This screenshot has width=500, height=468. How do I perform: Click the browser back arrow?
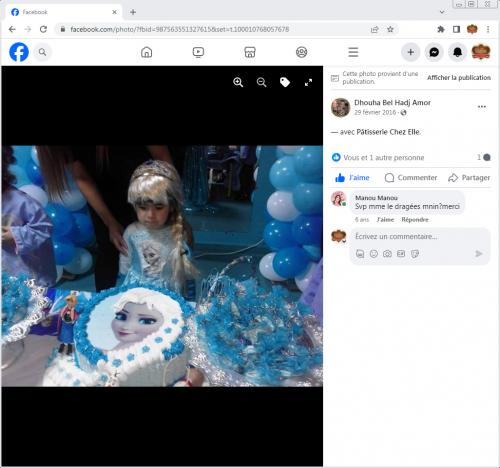12,29
